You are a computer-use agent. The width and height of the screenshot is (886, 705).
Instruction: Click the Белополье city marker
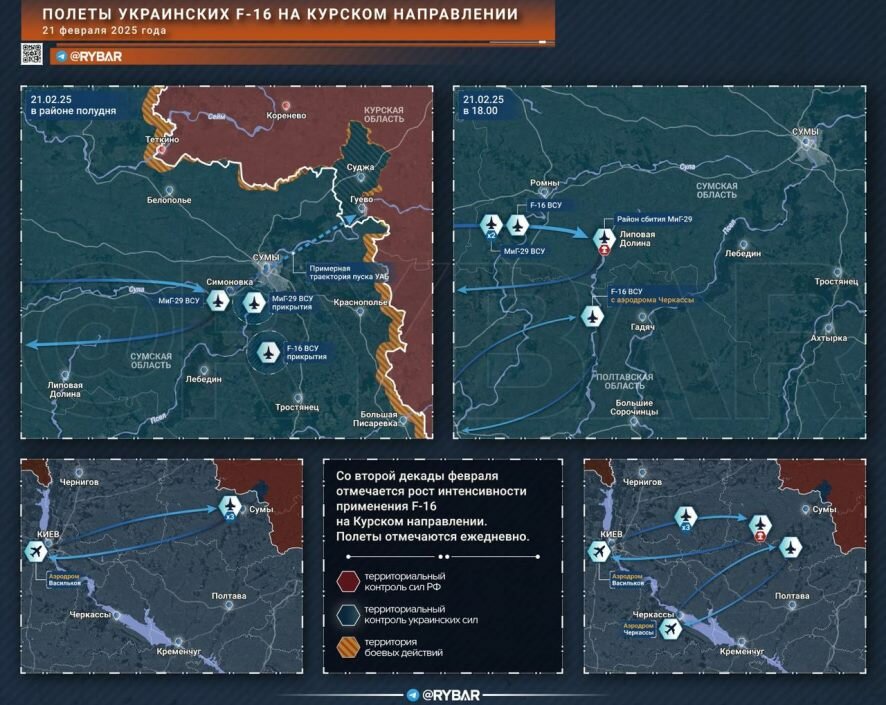pos(169,191)
